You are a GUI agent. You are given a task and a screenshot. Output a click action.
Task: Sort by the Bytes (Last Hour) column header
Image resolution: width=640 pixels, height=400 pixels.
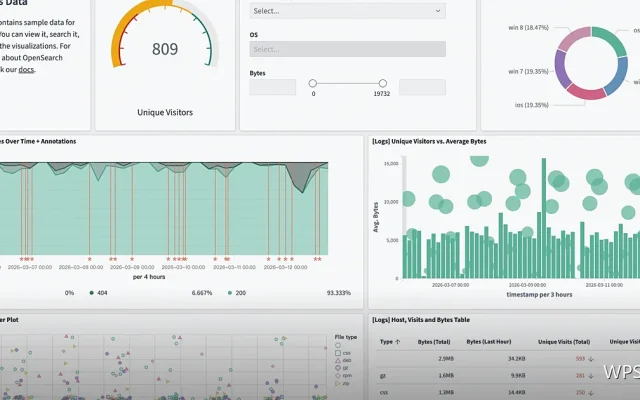coord(489,342)
